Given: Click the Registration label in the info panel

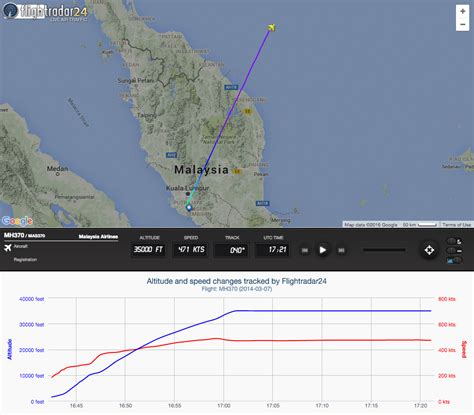Looking at the screenshot, I should click(25, 260).
